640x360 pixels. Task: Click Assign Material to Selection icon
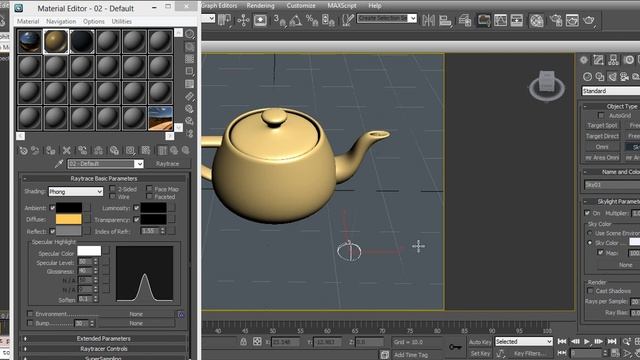pos(51,151)
